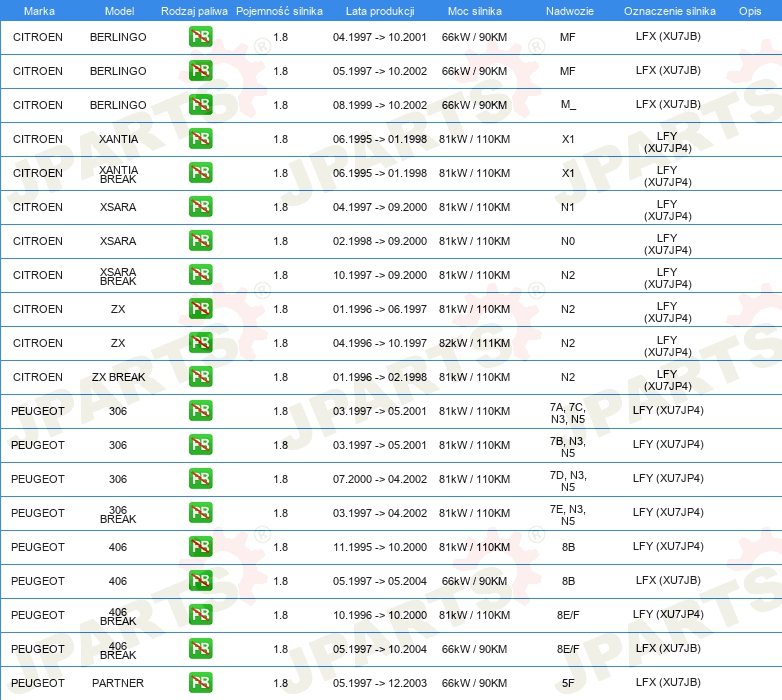Click fuel icon in 406 8B 66kW row
This screenshot has height=700, width=782.
200,580
